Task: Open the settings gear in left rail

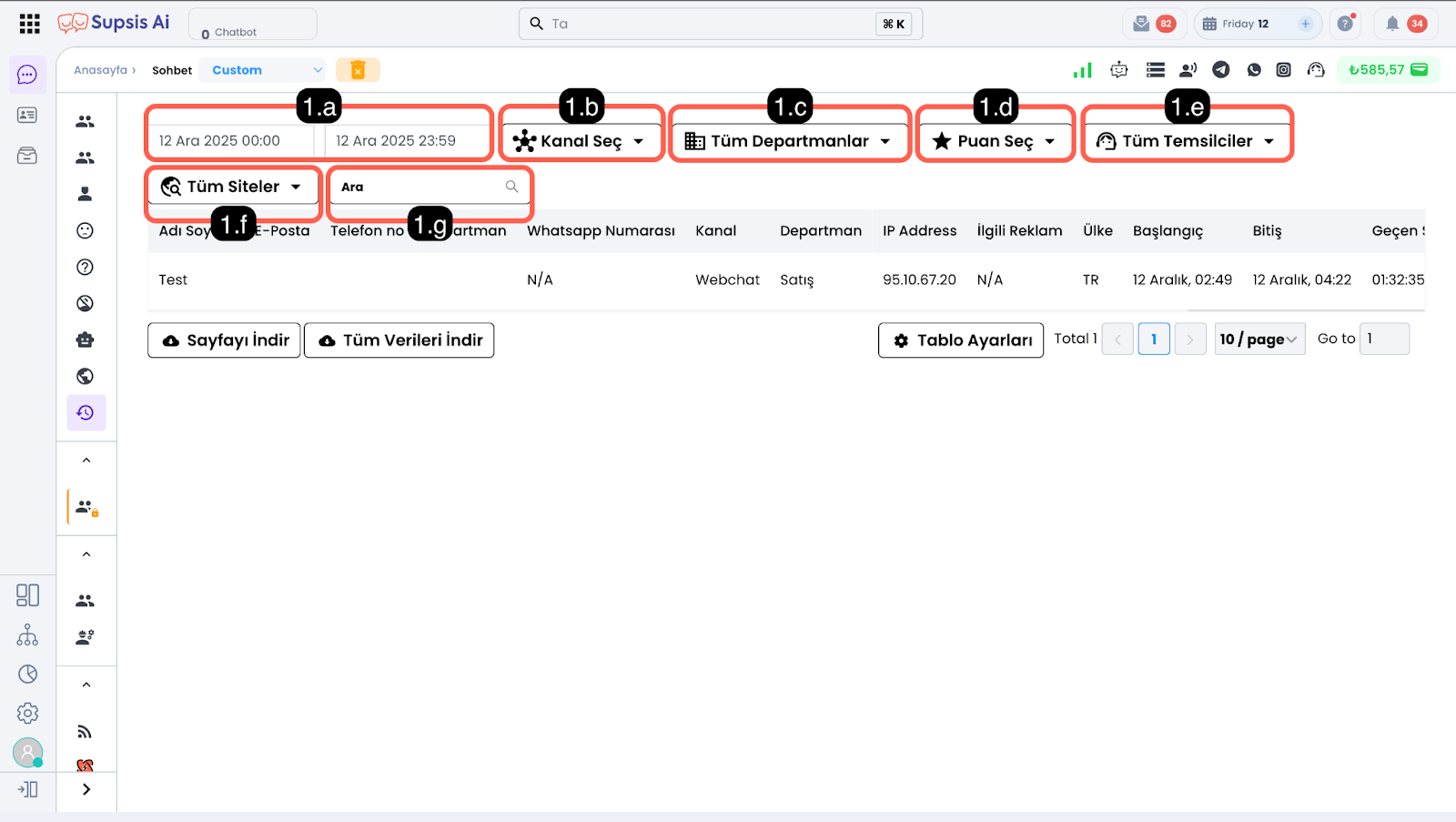Action: (x=27, y=713)
